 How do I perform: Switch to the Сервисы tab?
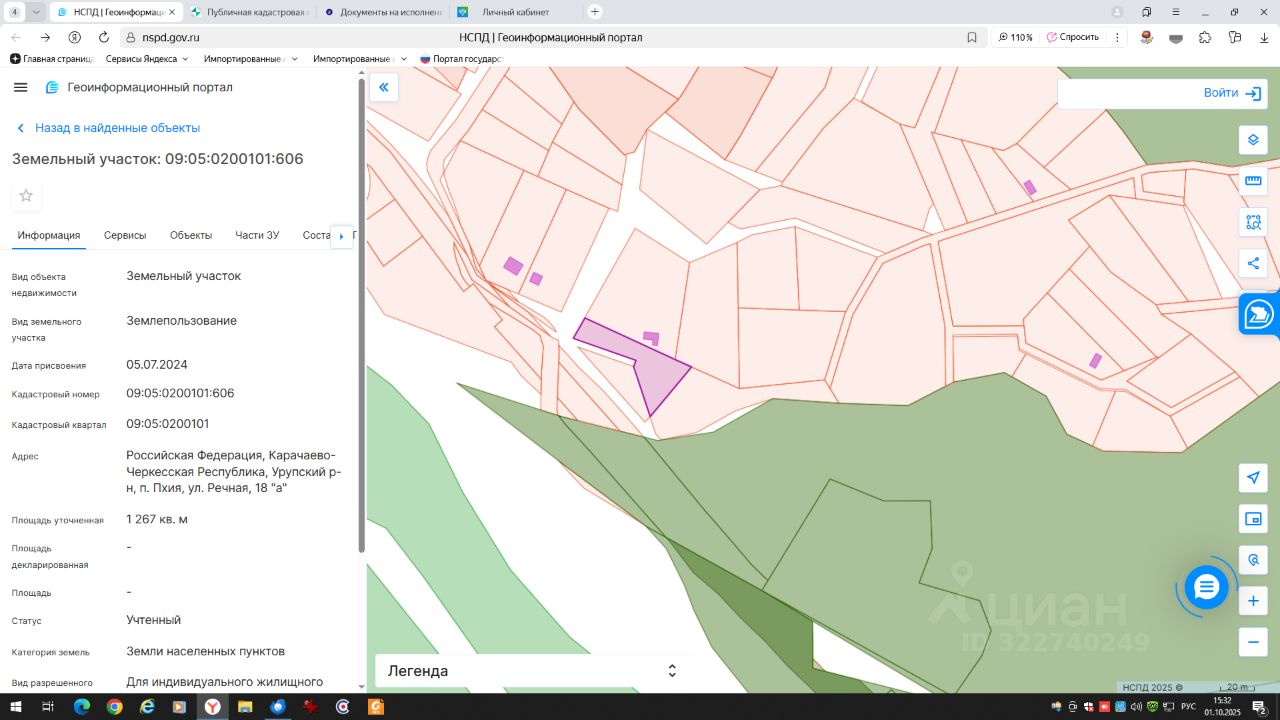point(125,235)
